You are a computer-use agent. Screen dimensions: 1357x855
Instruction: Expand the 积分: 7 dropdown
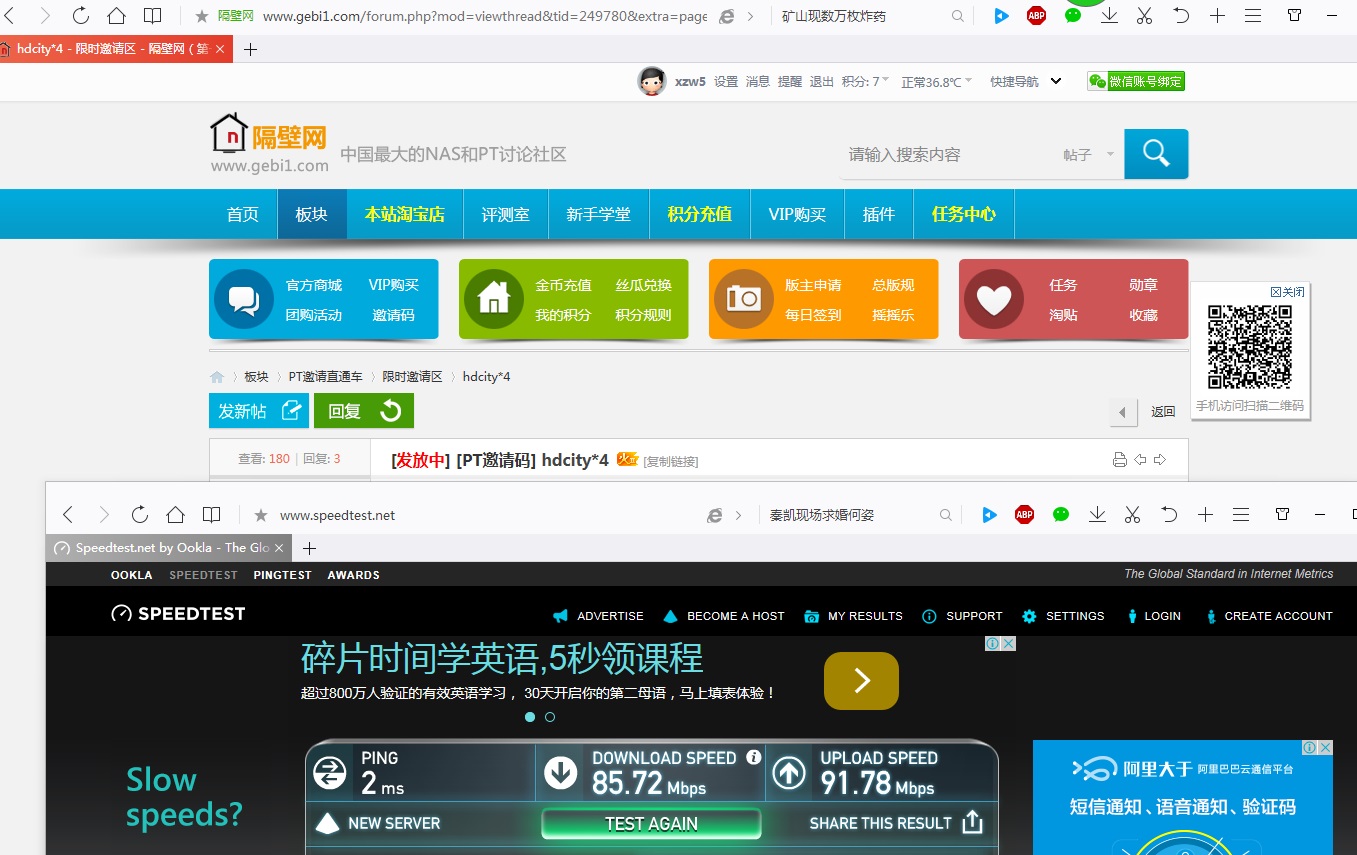point(865,82)
